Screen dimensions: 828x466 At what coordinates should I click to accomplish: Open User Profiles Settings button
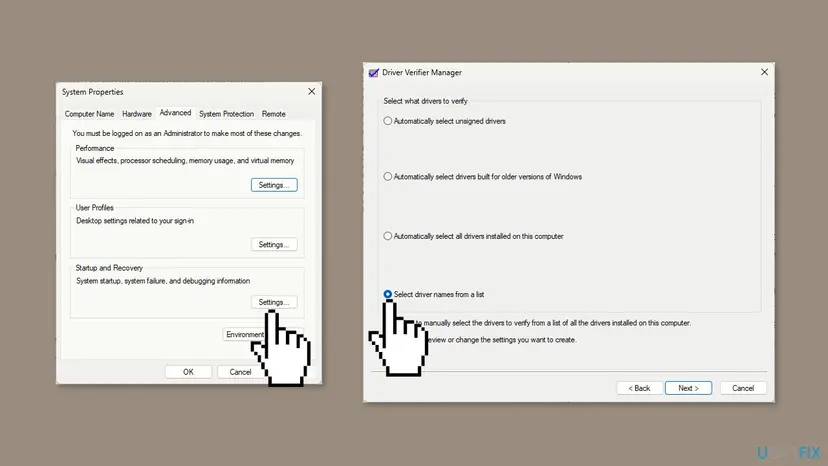click(x=274, y=245)
